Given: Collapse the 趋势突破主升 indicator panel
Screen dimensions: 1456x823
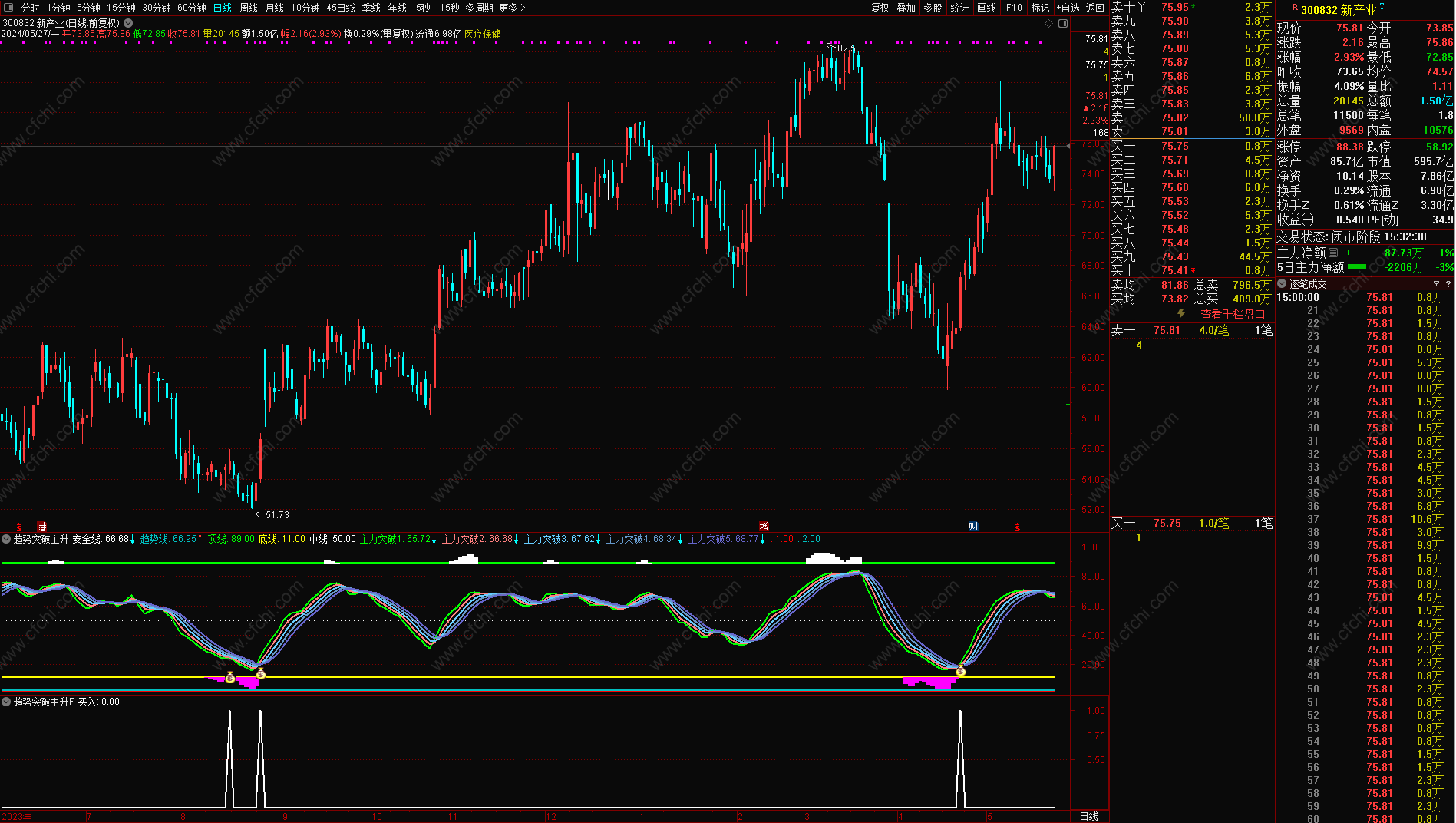Looking at the screenshot, I should coord(6,539).
